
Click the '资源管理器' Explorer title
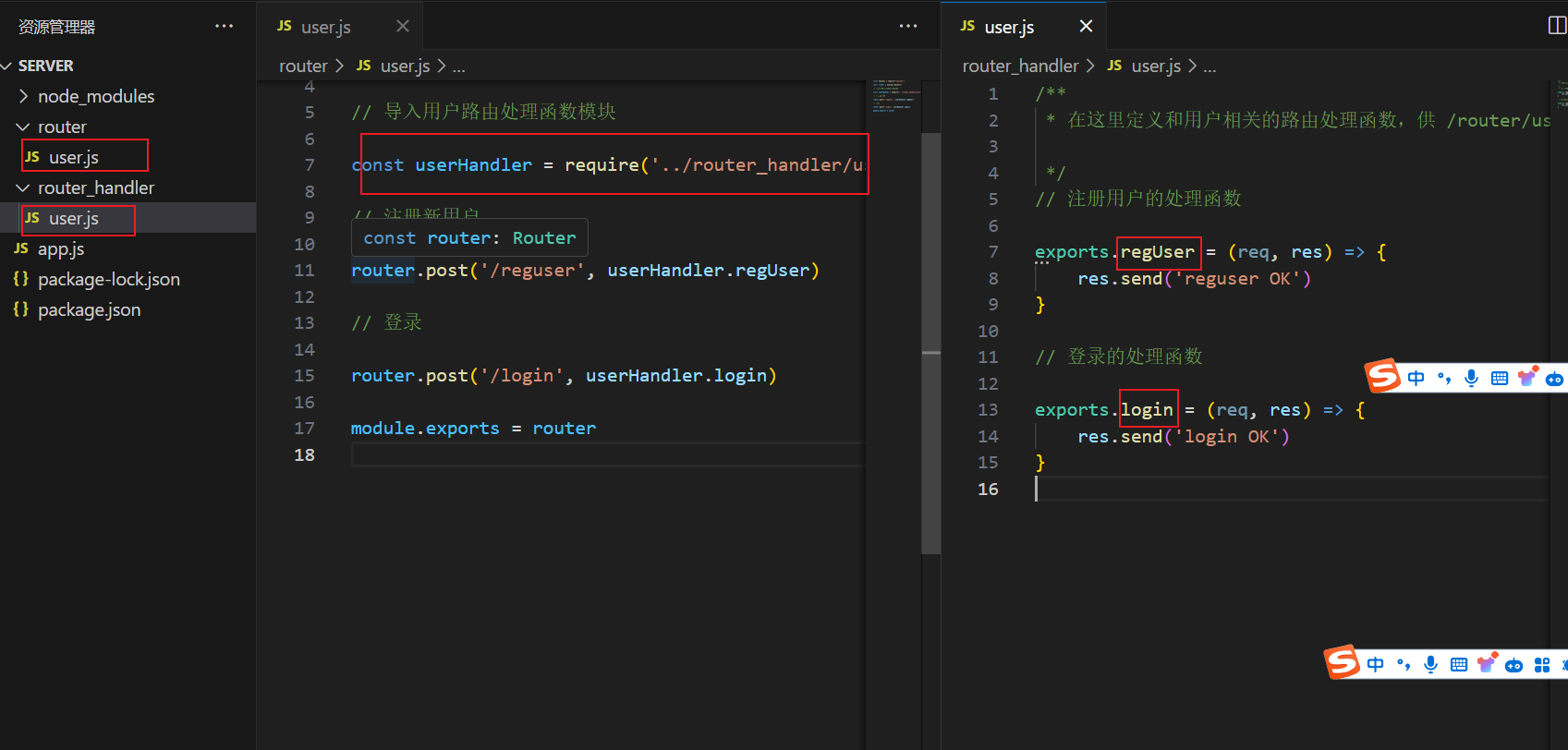pos(57,27)
